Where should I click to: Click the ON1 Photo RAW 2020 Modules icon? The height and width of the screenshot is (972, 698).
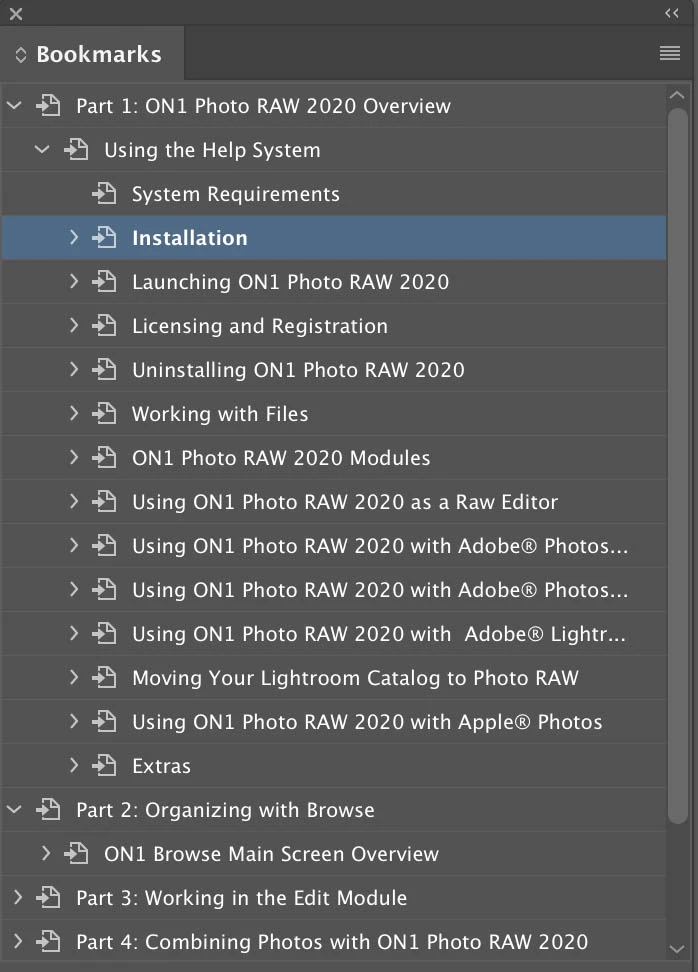(104, 457)
